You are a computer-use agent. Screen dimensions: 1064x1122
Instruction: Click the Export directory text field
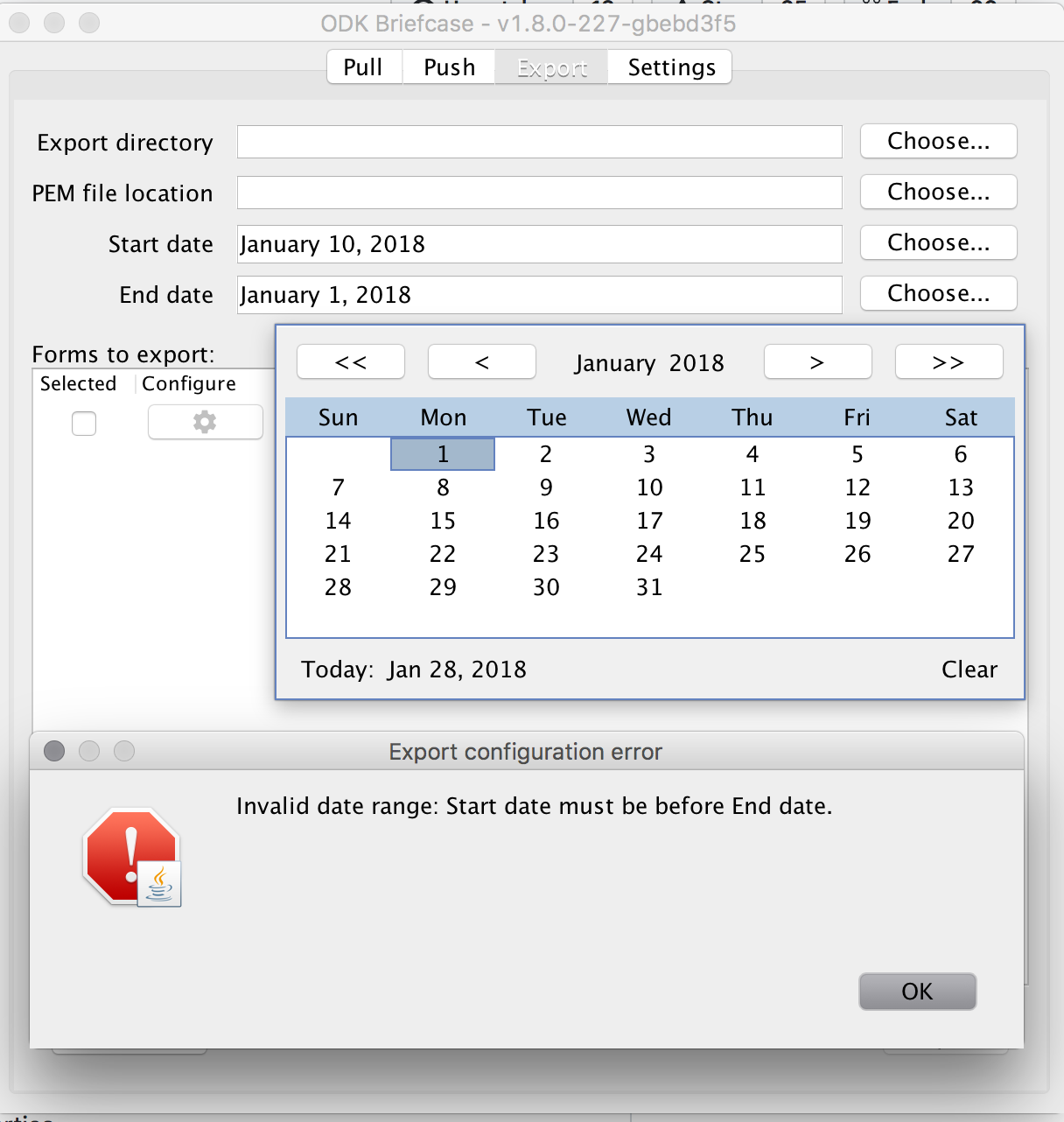(538, 142)
